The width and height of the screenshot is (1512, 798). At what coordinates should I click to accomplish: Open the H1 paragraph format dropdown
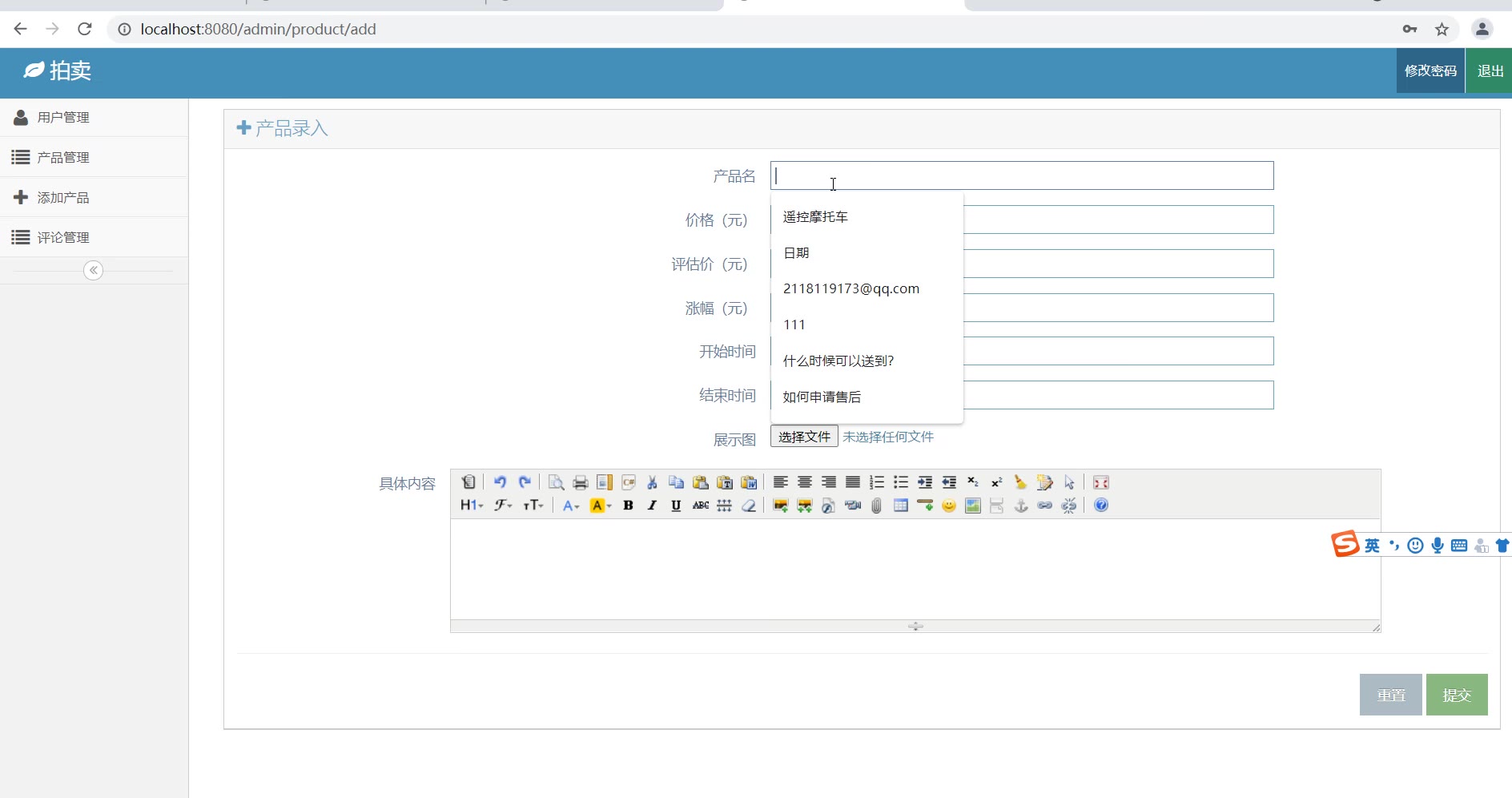click(x=472, y=506)
